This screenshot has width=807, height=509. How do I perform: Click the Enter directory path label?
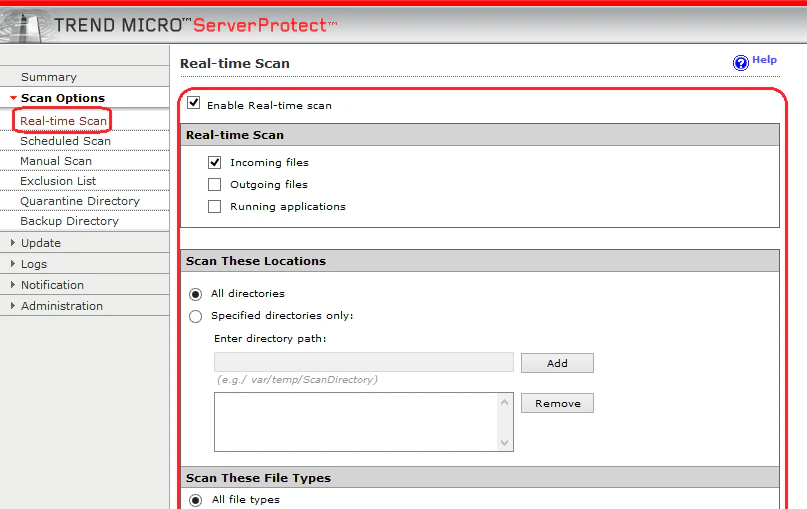[x=270, y=339]
